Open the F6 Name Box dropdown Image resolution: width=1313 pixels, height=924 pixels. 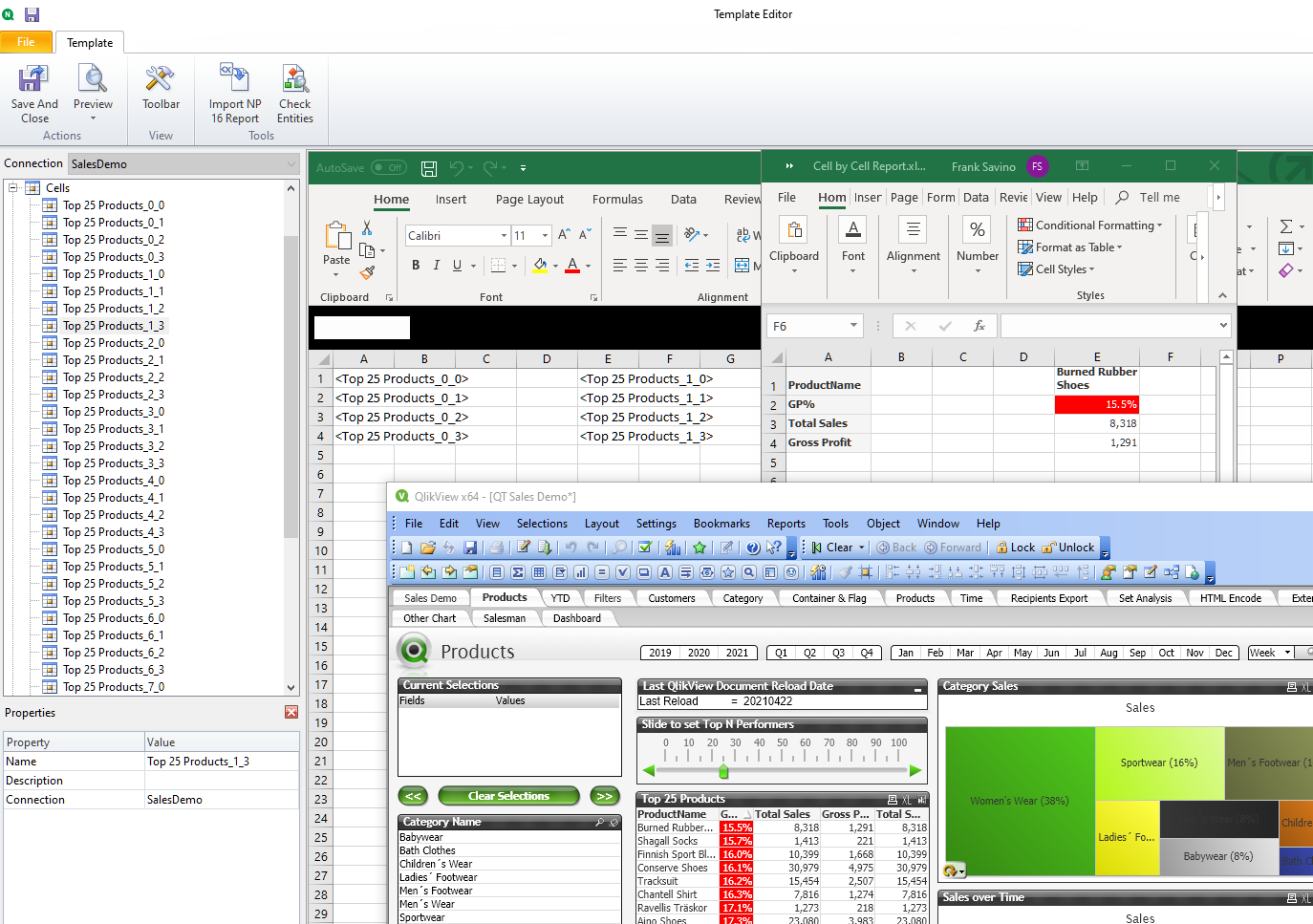coord(853,326)
